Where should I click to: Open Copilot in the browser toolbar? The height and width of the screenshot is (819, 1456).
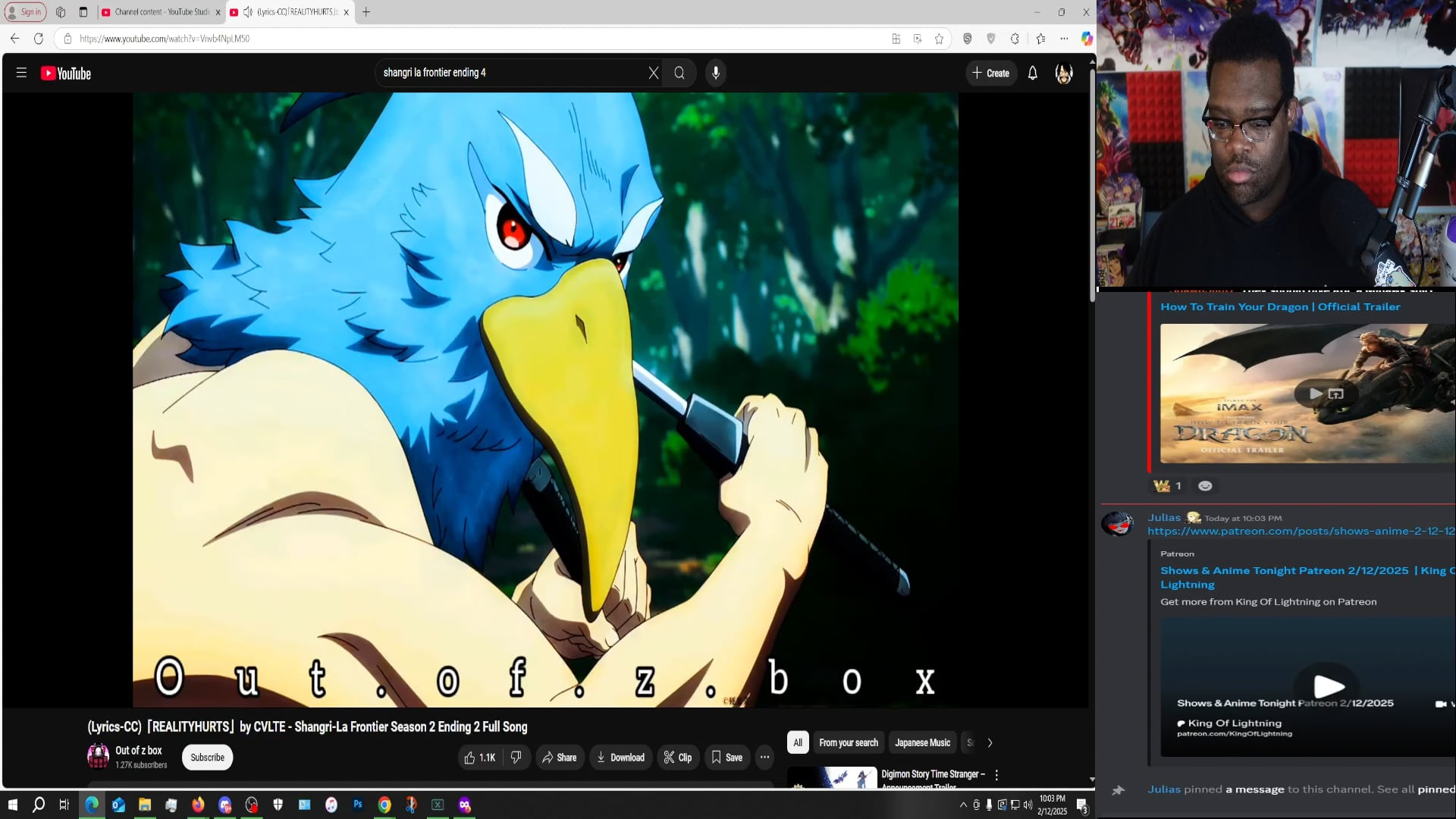pyautogui.click(x=1087, y=39)
